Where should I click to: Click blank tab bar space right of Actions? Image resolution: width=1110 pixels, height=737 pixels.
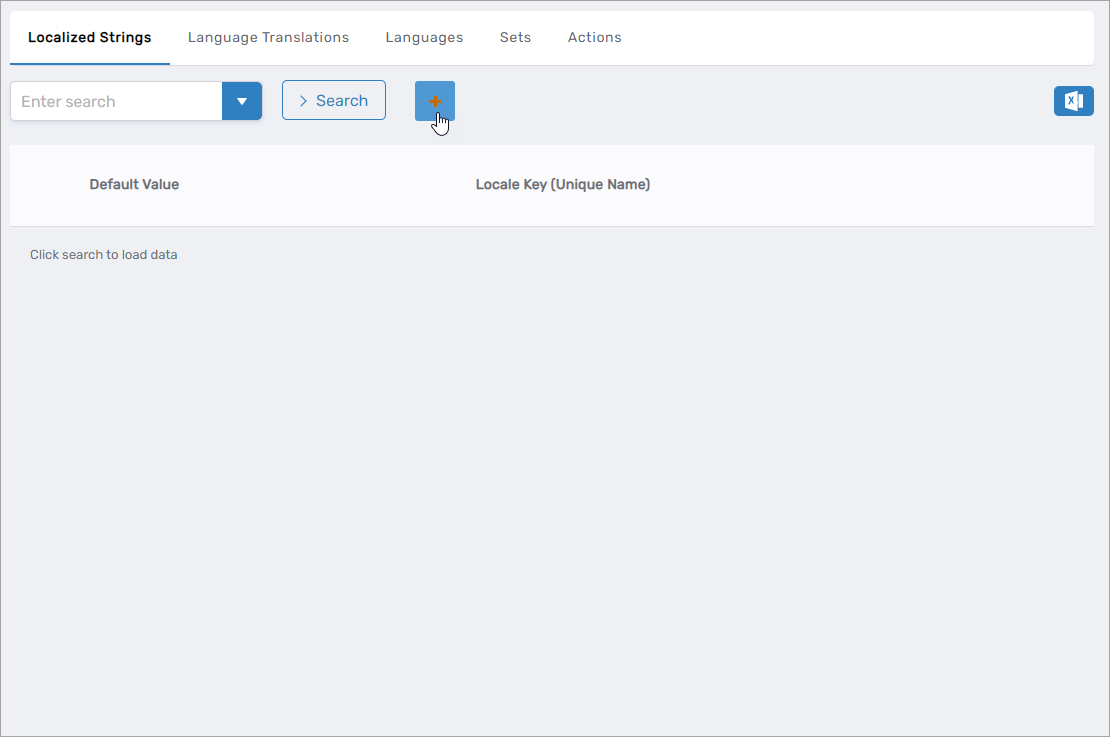pos(850,37)
